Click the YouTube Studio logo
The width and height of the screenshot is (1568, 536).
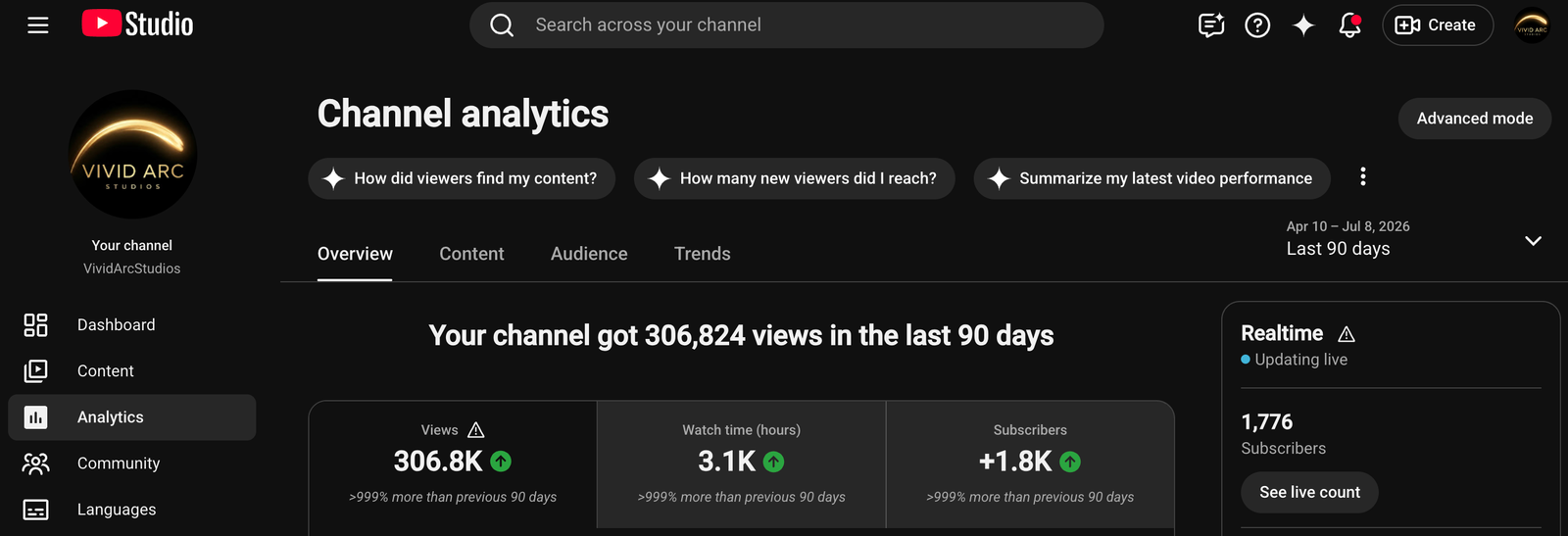137,24
